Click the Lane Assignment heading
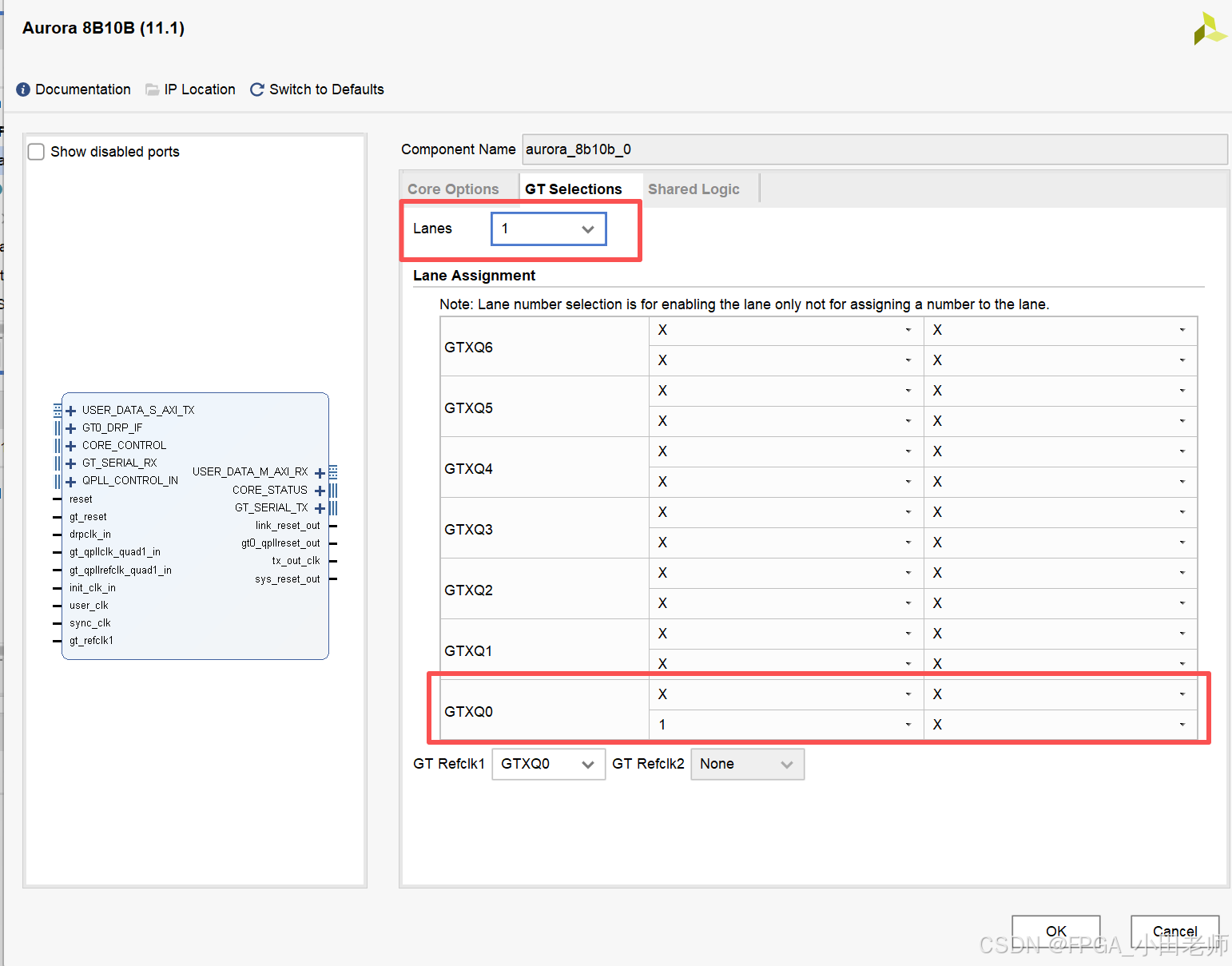Viewport: 1232px width, 966px height. pyautogui.click(x=475, y=276)
